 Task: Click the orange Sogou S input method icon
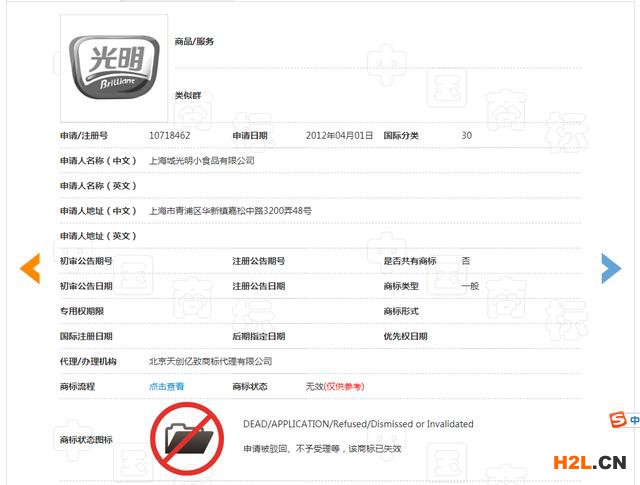(x=617, y=420)
